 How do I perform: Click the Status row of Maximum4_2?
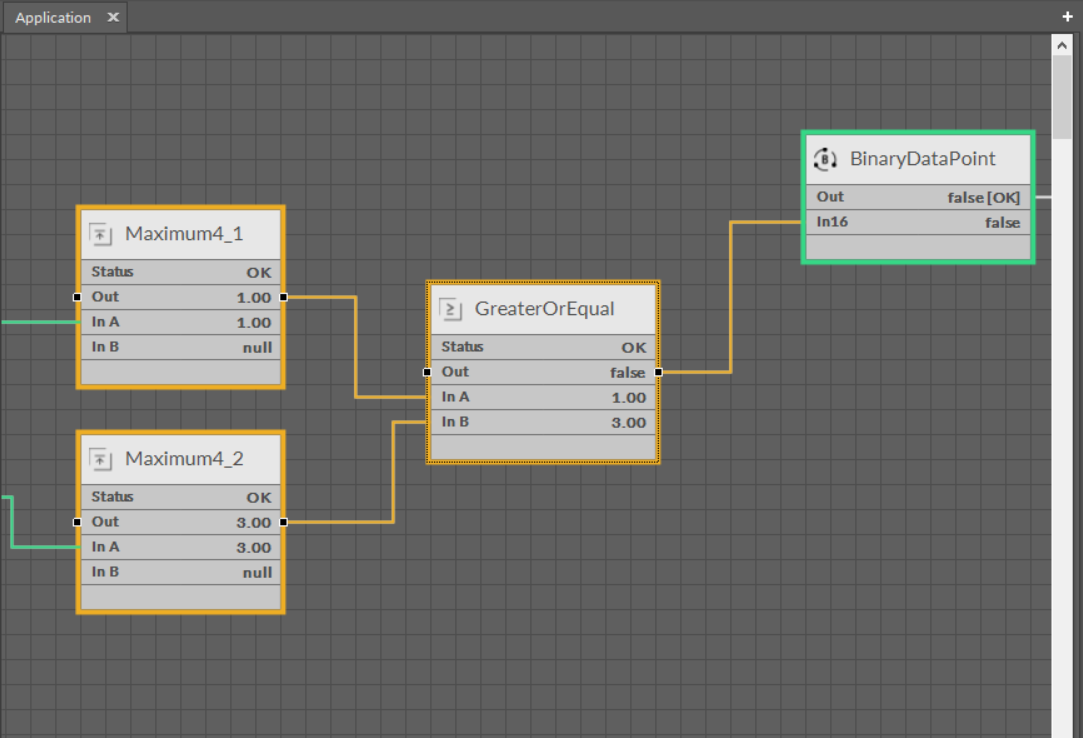[x=180, y=497]
